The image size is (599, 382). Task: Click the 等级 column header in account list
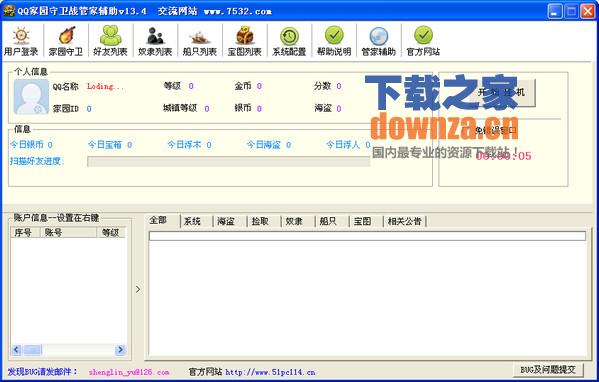(111, 232)
